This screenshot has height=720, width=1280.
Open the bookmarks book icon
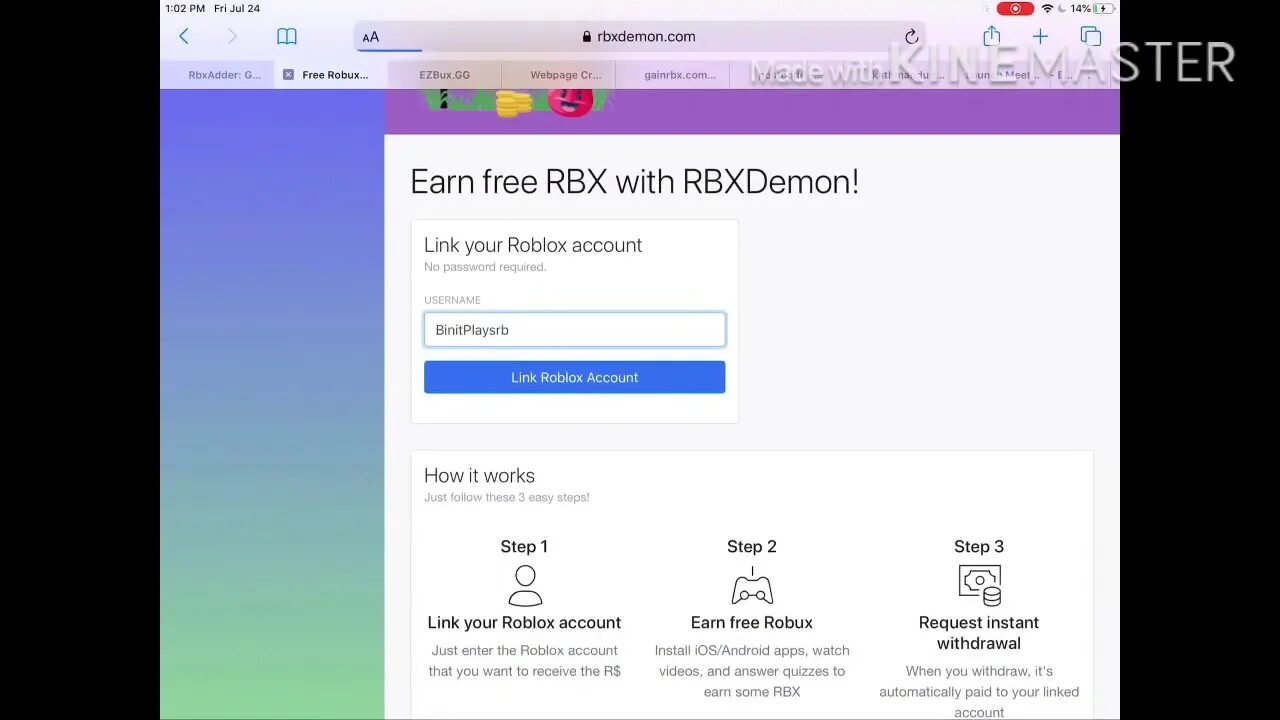pyautogui.click(x=287, y=37)
